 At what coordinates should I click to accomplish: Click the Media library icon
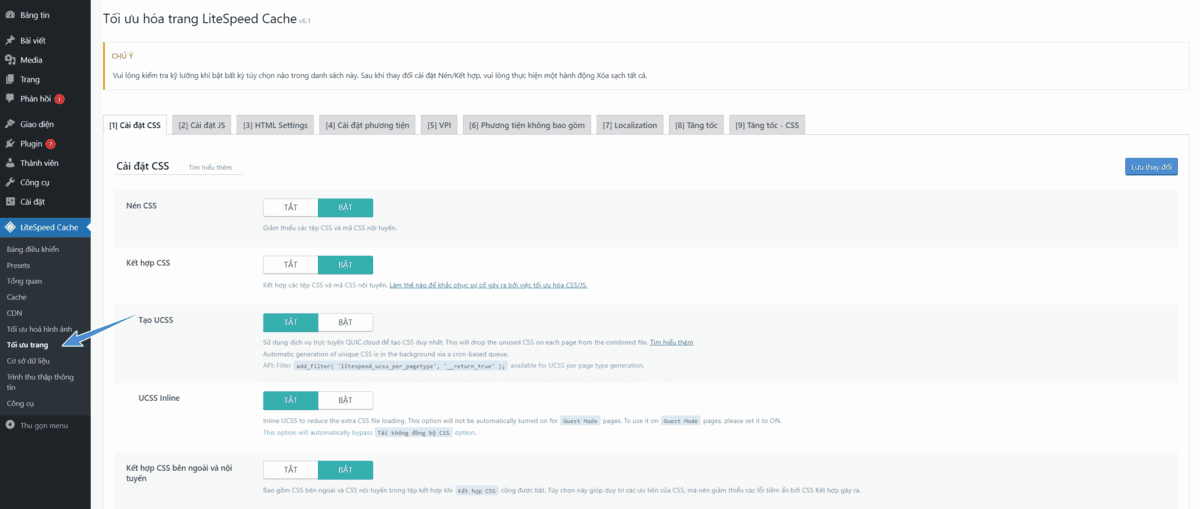10,60
